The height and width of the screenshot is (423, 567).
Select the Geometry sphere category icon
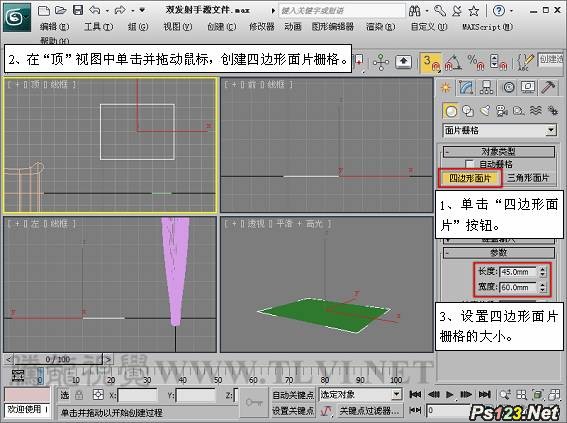(451, 111)
